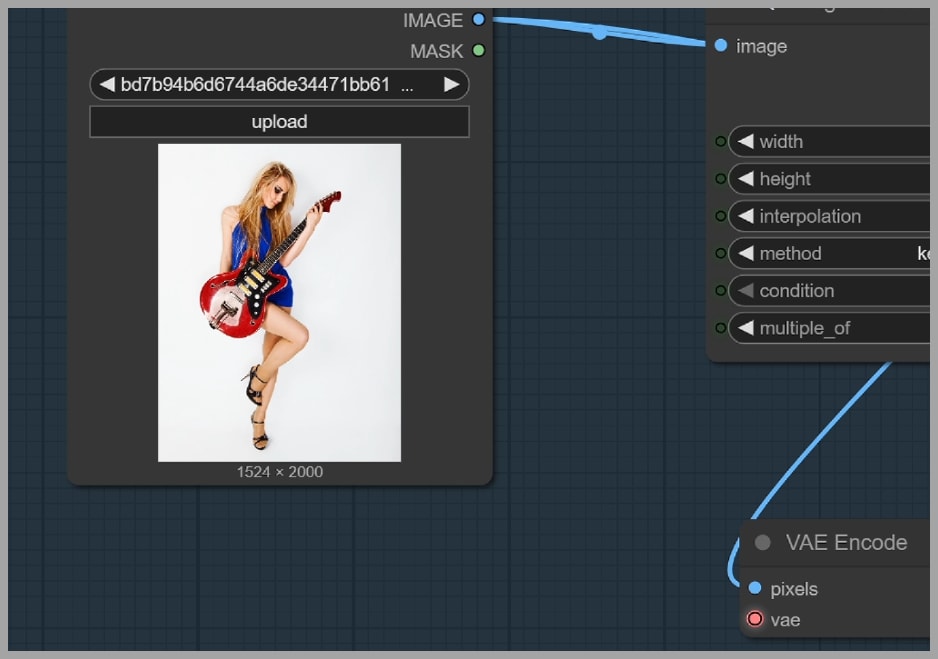Change interpolation with the left arrow

[745, 216]
